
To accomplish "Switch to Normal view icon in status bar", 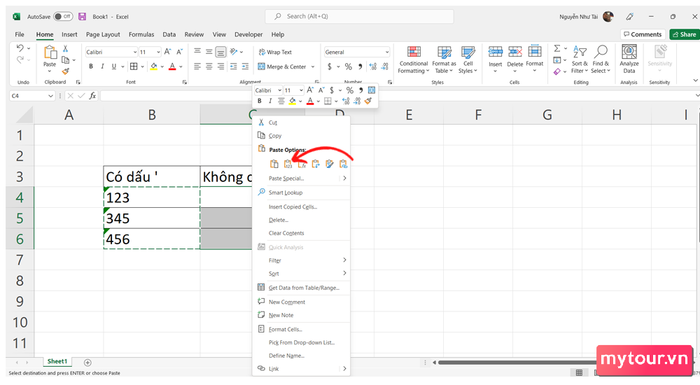I will point(579,372).
